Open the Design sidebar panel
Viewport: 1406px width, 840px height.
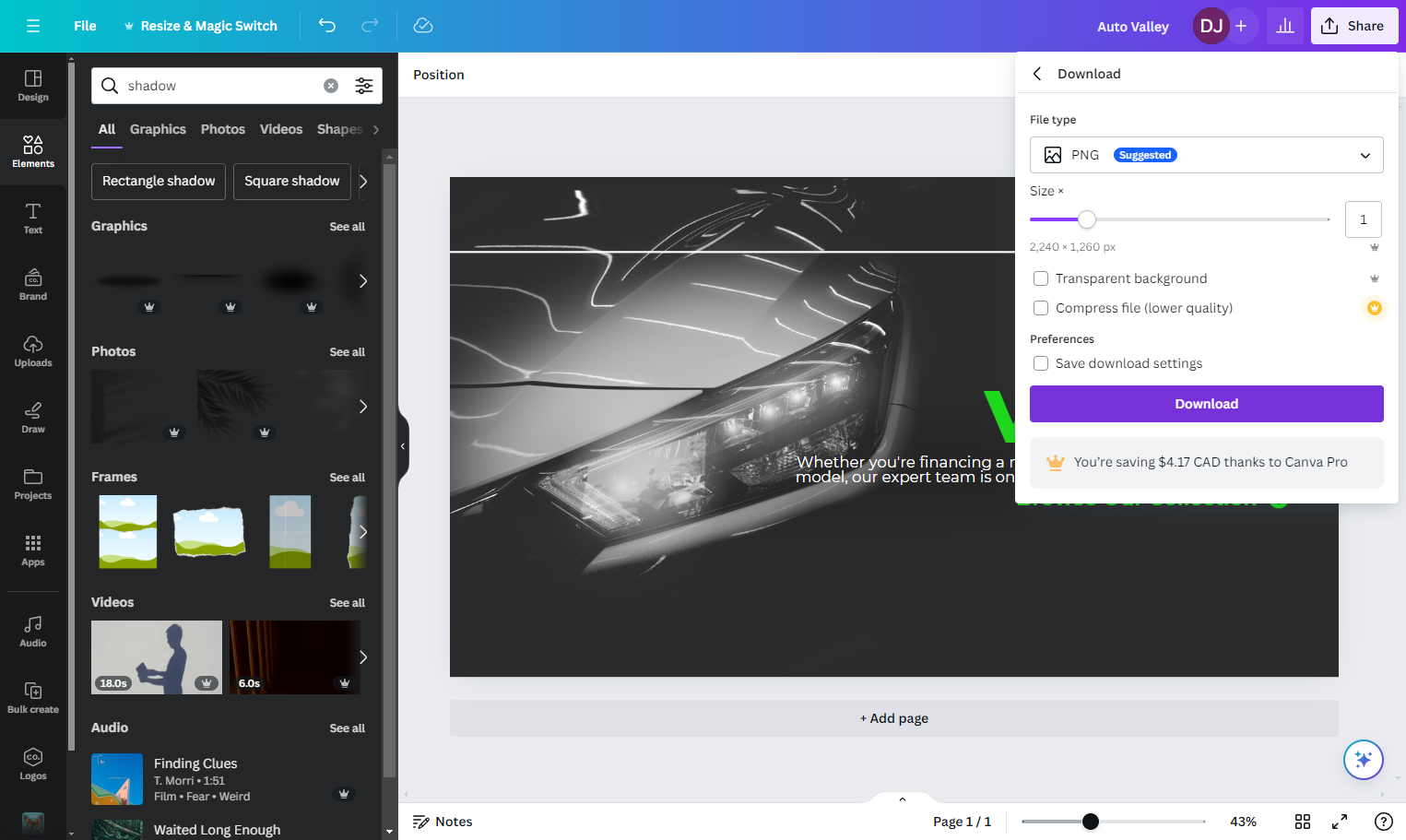[x=33, y=86]
